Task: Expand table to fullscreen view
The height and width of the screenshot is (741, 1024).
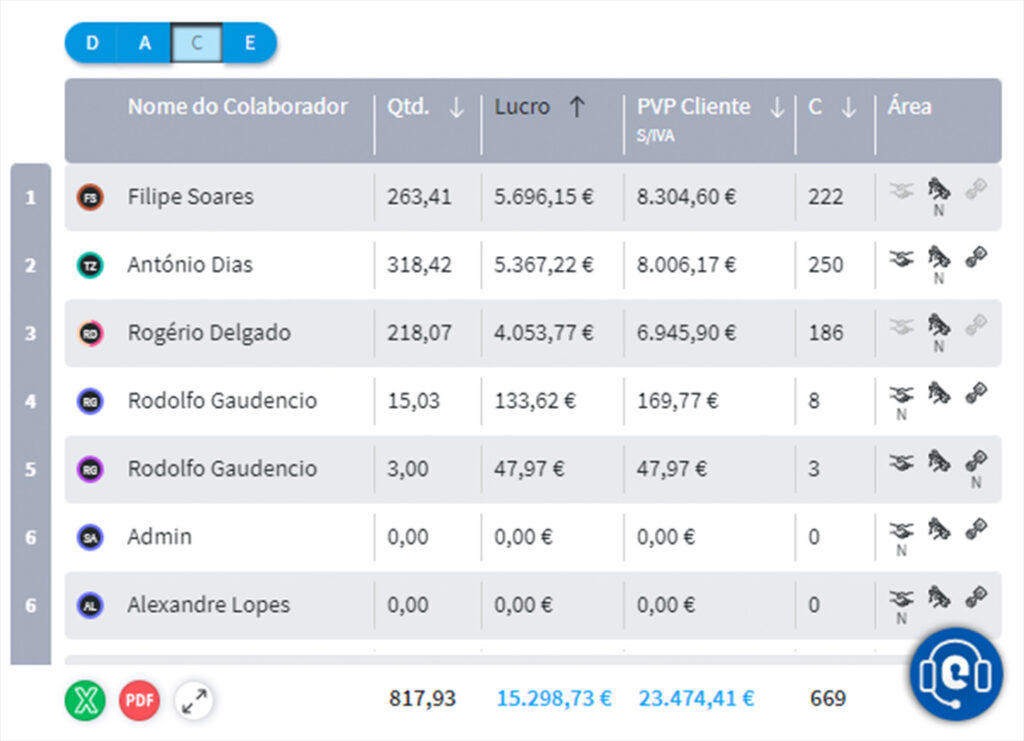Action: pos(194,701)
